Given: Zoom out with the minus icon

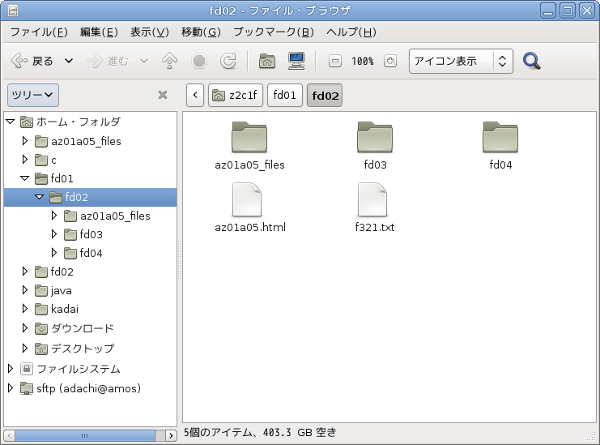Looking at the screenshot, I should pos(335,61).
